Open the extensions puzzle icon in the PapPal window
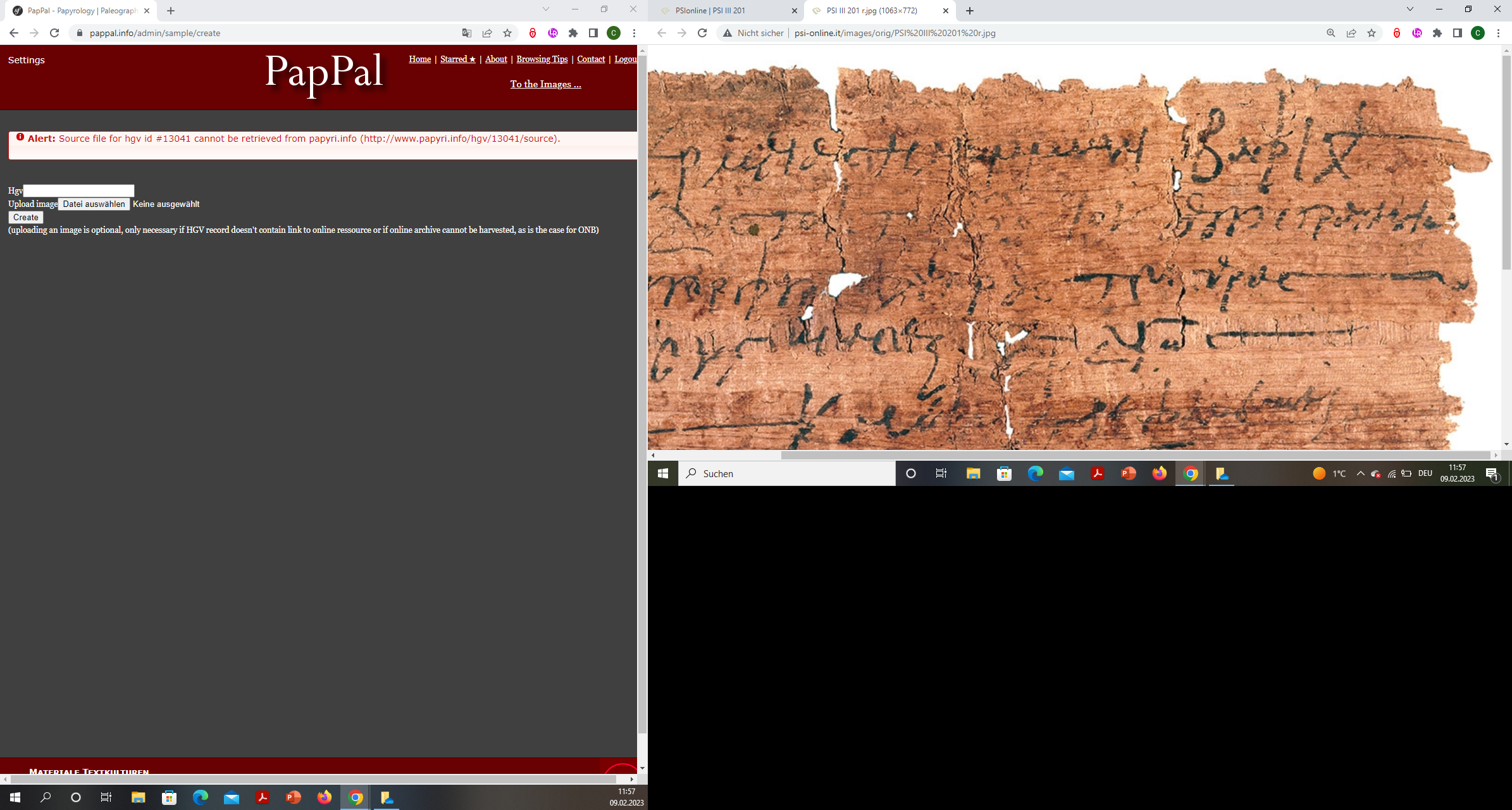This screenshot has width=1512, height=810. pos(573,33)
